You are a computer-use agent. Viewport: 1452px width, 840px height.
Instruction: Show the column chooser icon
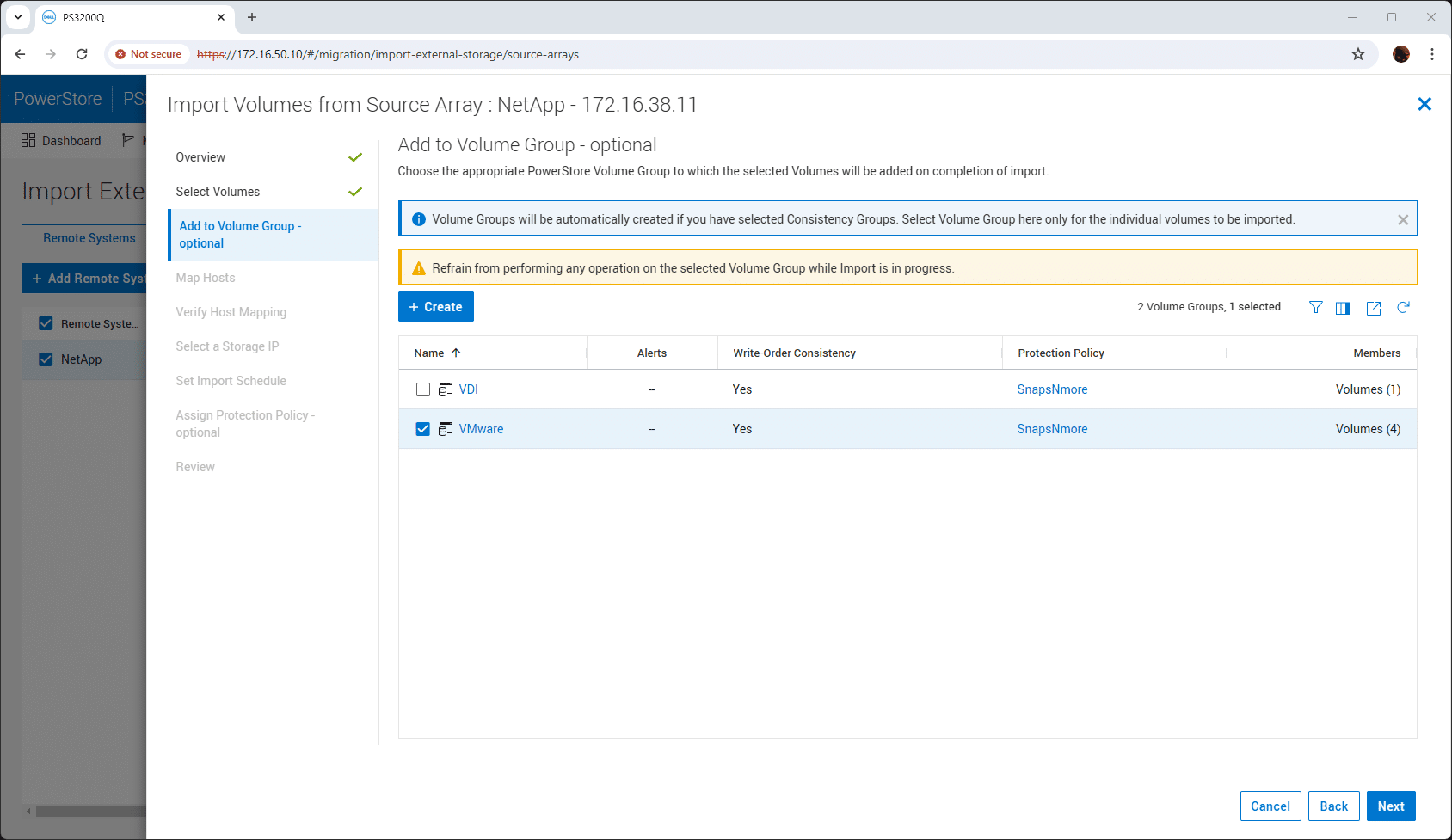(x=1343, y=308)
